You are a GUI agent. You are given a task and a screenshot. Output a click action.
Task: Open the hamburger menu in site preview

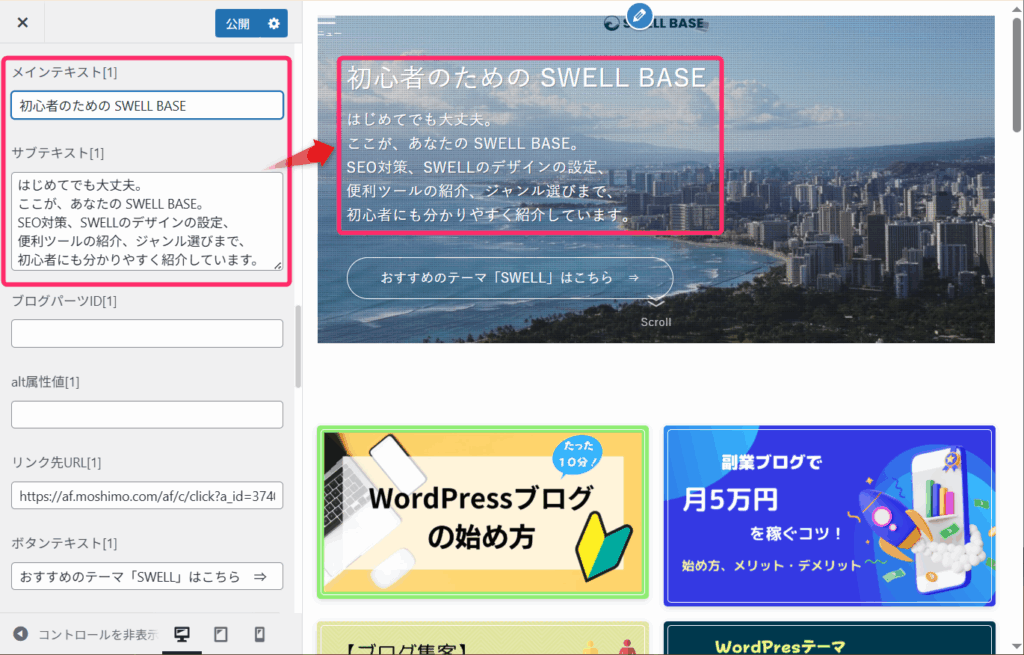tap(327, 25)
